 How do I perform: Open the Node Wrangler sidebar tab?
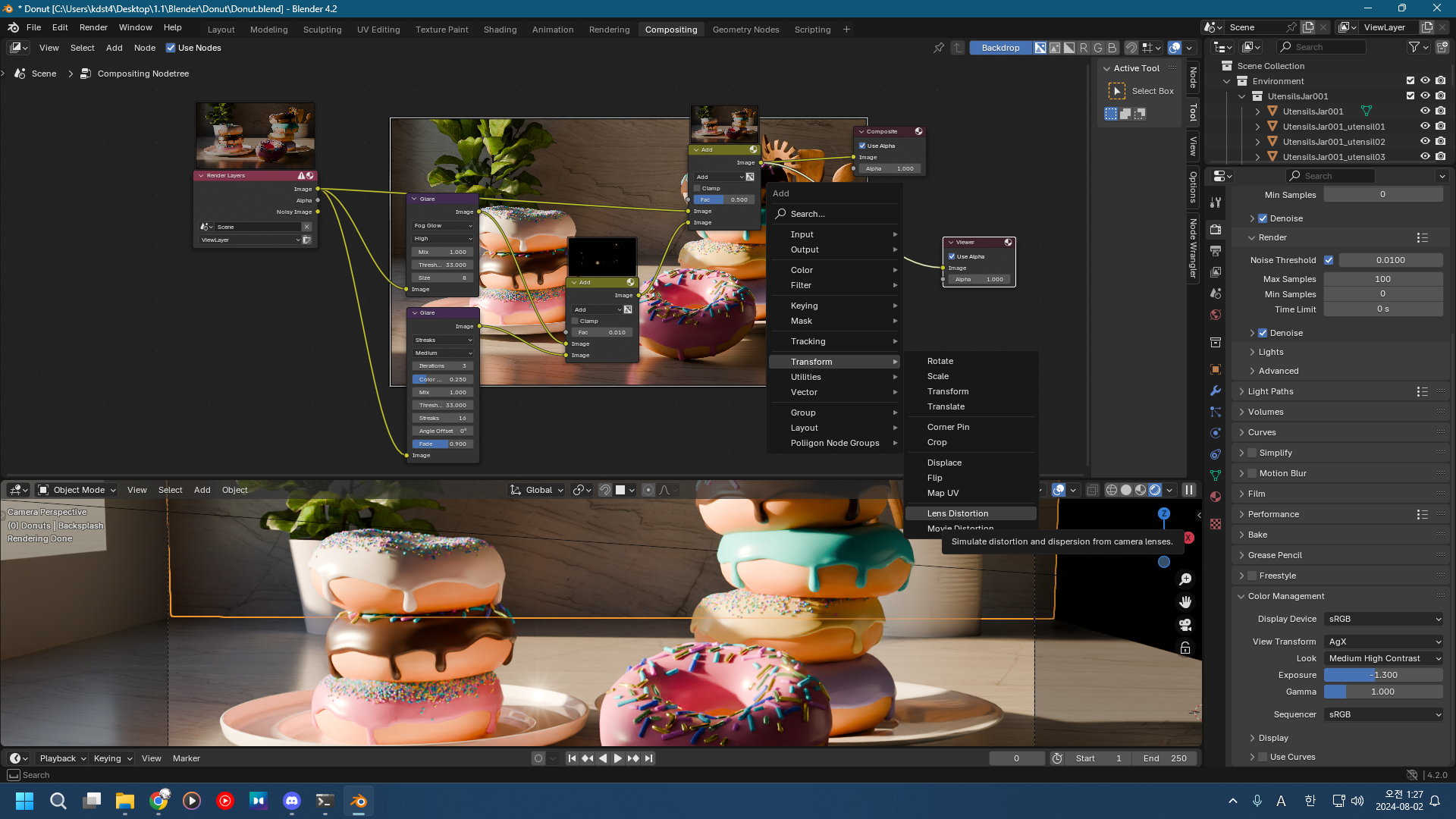click(1193, 248)
